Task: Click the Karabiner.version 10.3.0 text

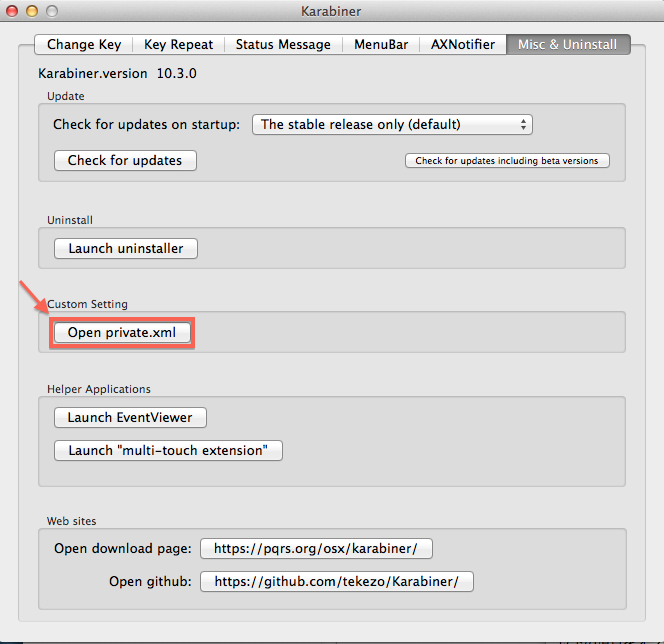Action: [117, 74]
